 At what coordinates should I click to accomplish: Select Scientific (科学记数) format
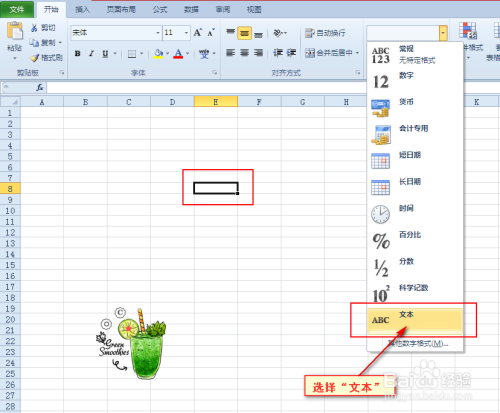tap(415, 294)
